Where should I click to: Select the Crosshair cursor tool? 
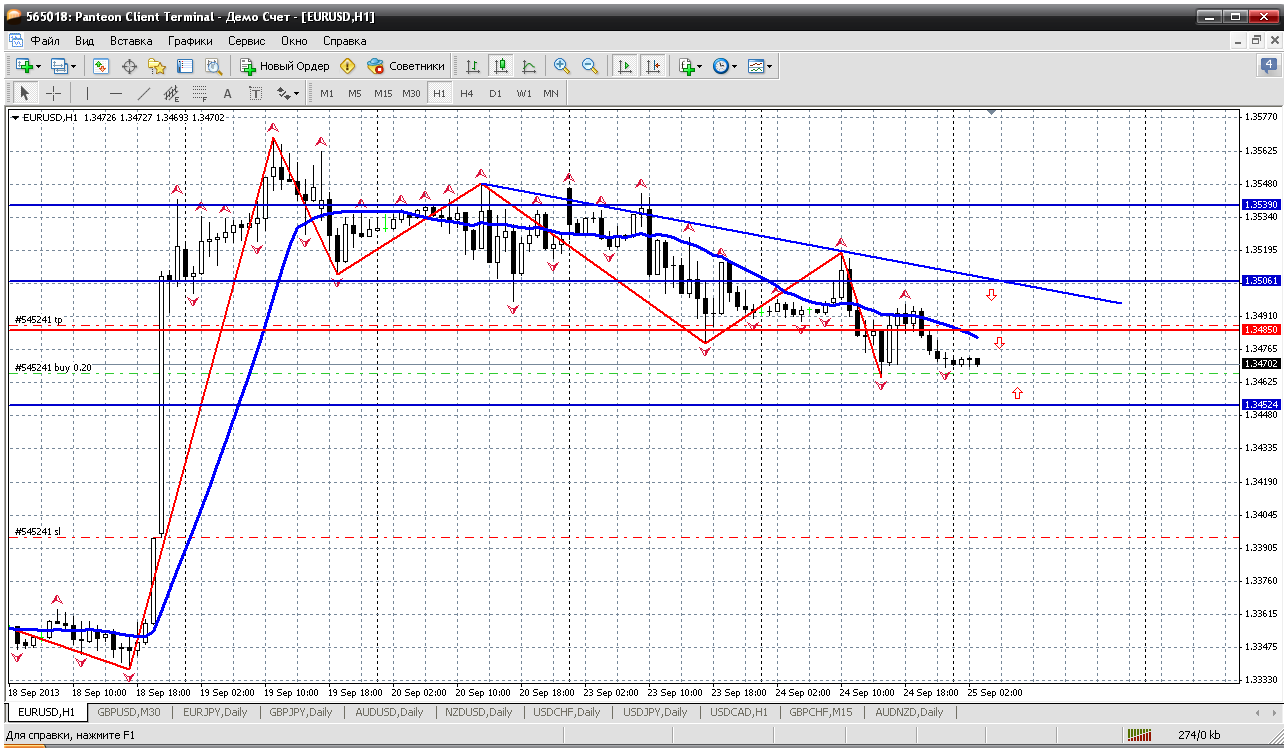pyautogui.click(x=53, y=93)
